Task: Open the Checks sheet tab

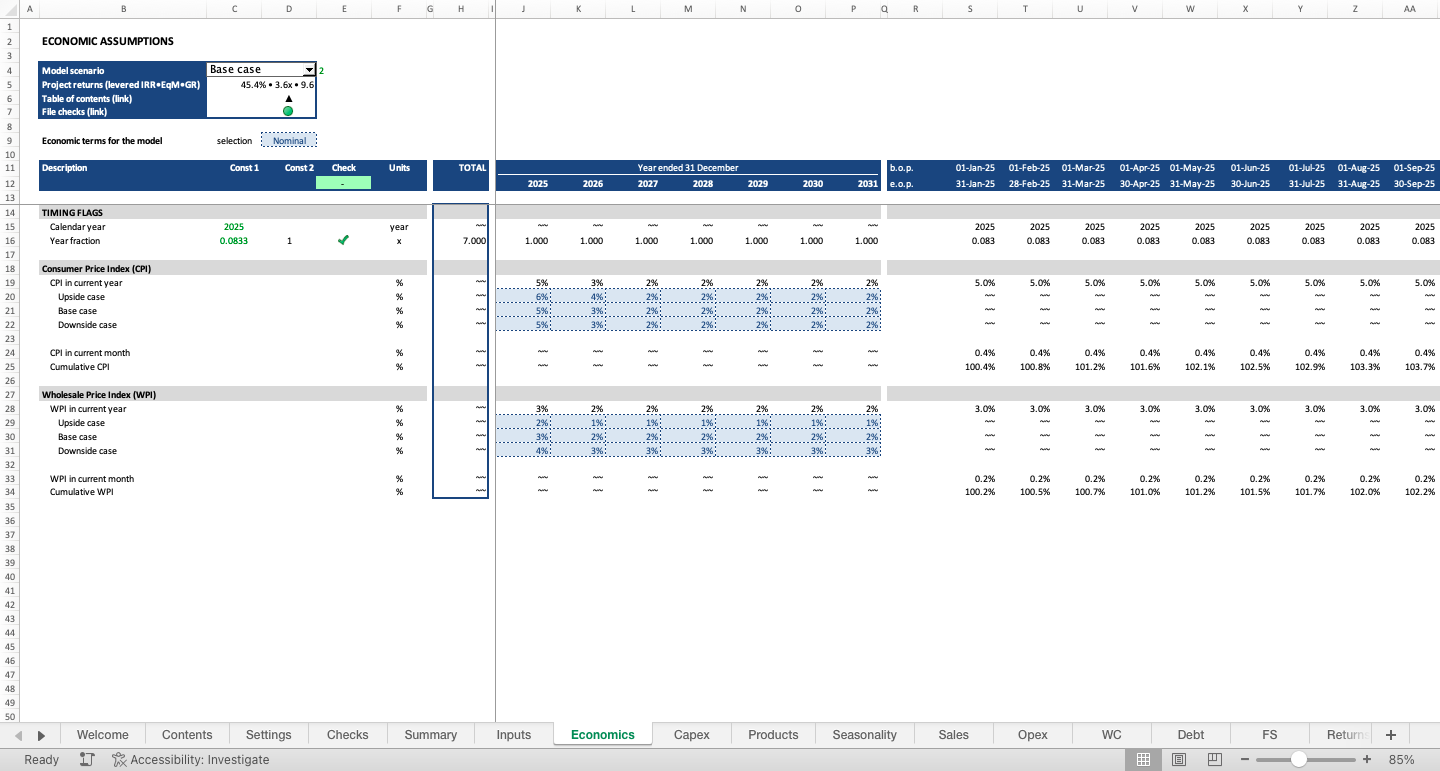Action: click(348, 734)
